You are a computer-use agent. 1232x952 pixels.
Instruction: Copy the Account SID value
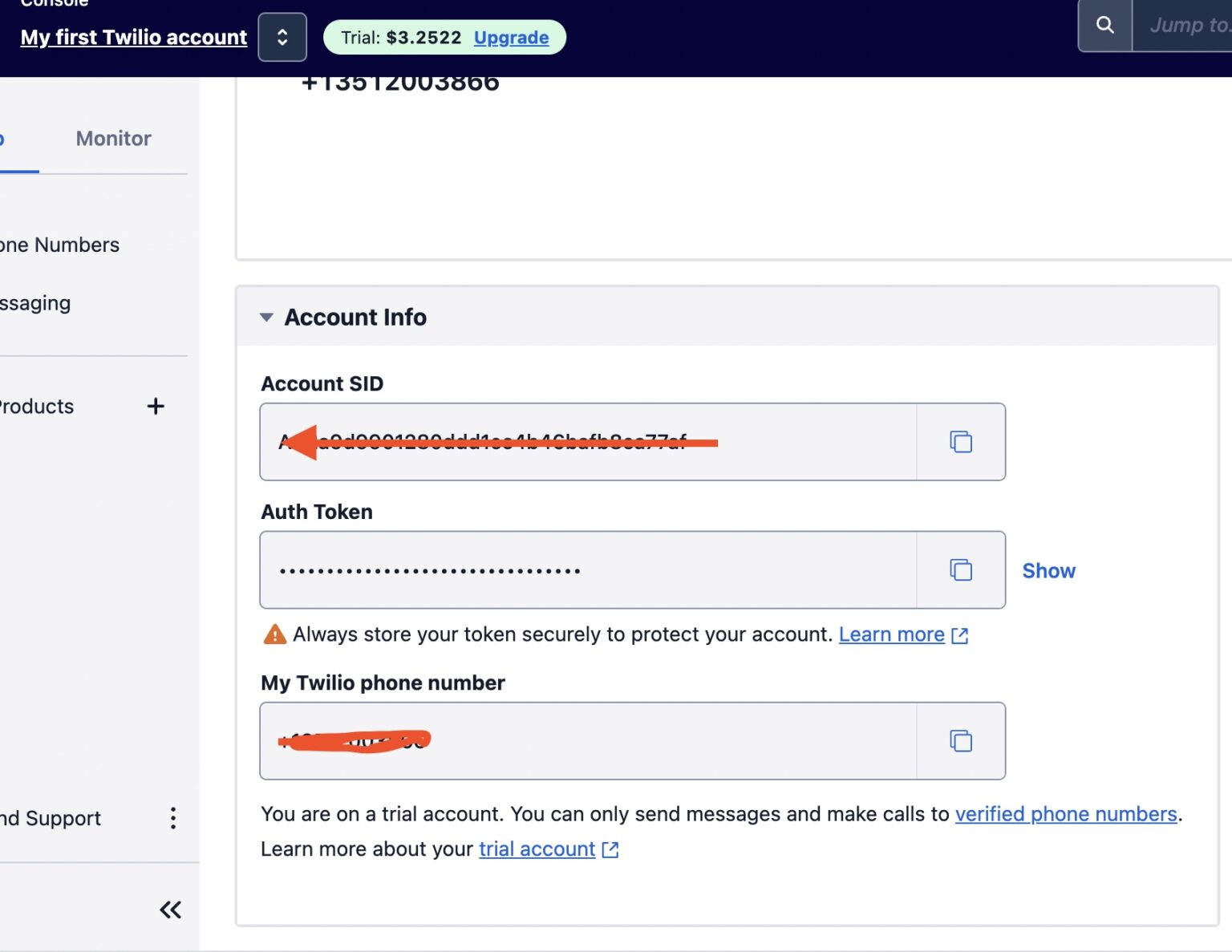(x=960, y=442)
